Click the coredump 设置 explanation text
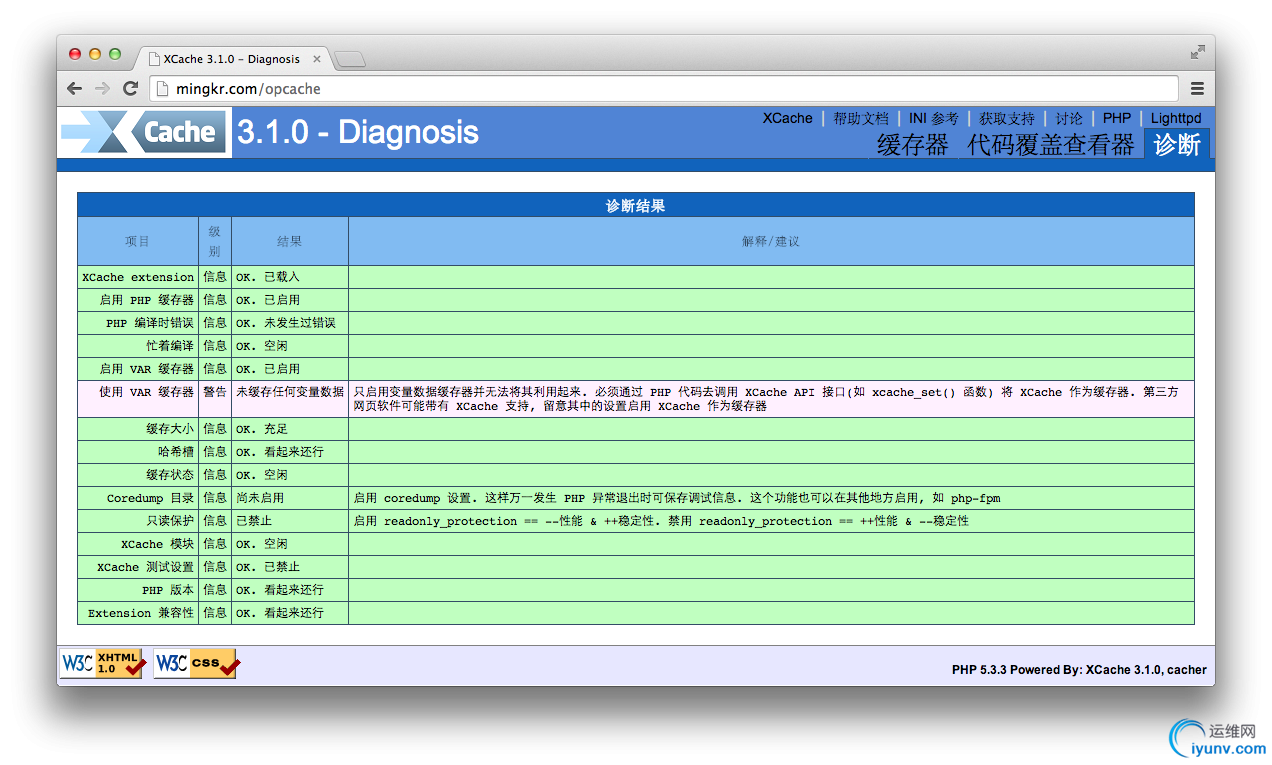 pyautogui.click(x=677, y=498)
